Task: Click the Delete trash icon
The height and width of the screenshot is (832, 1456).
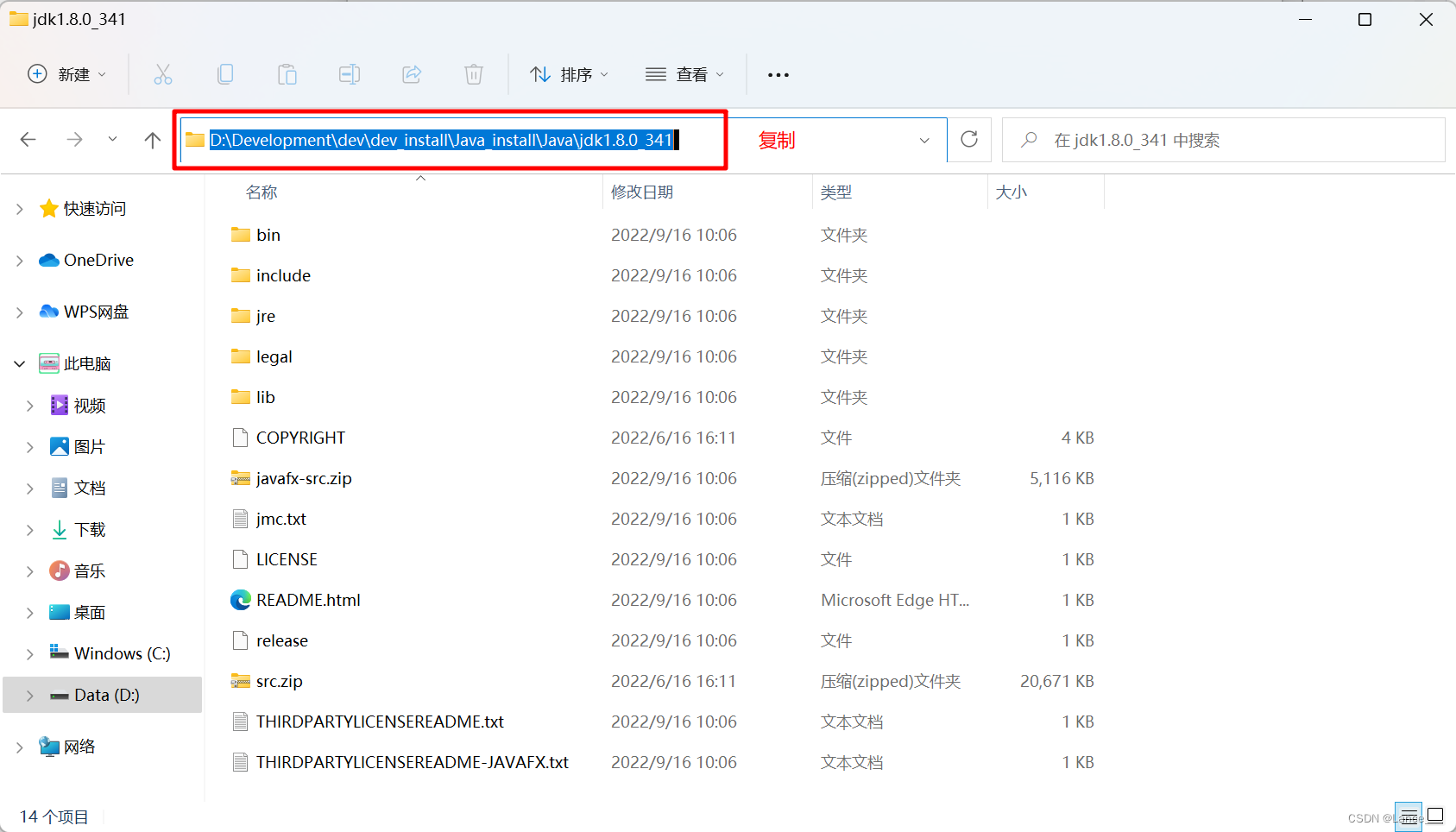Action: [474, 74]
